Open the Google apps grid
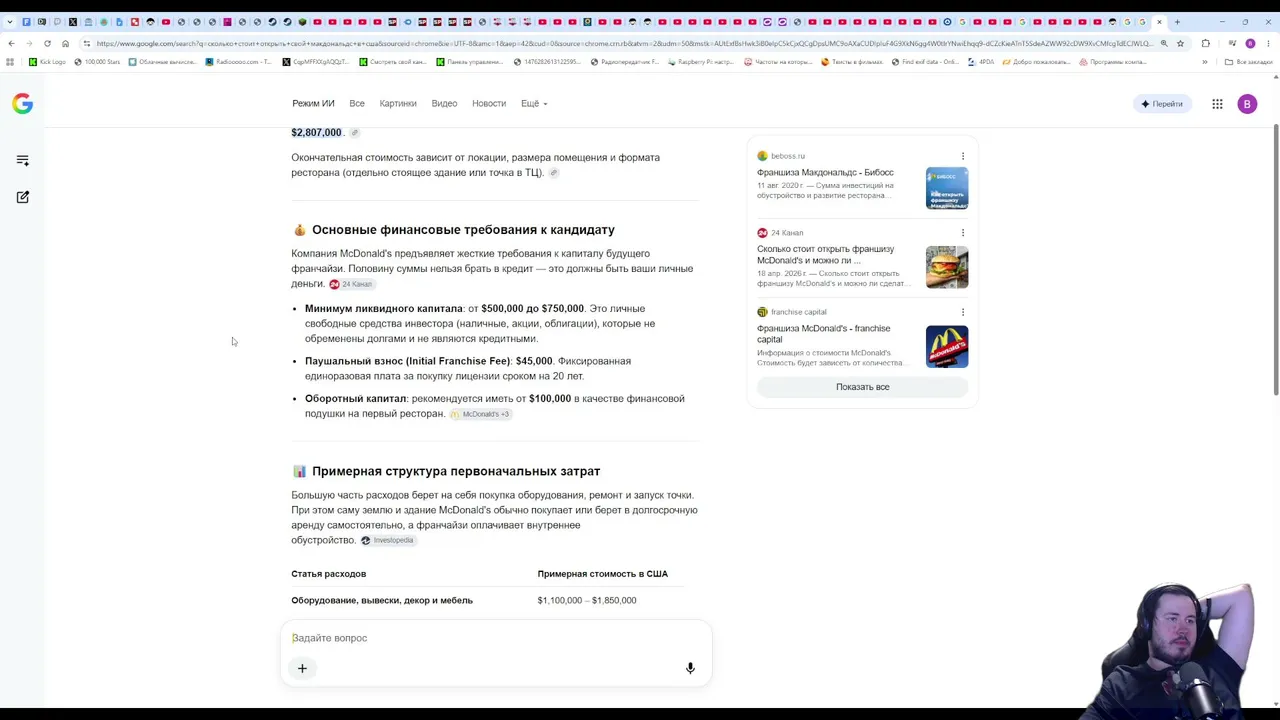Image resolution: width=1280 pixels, height=720 pixels. coord(1217,104)
